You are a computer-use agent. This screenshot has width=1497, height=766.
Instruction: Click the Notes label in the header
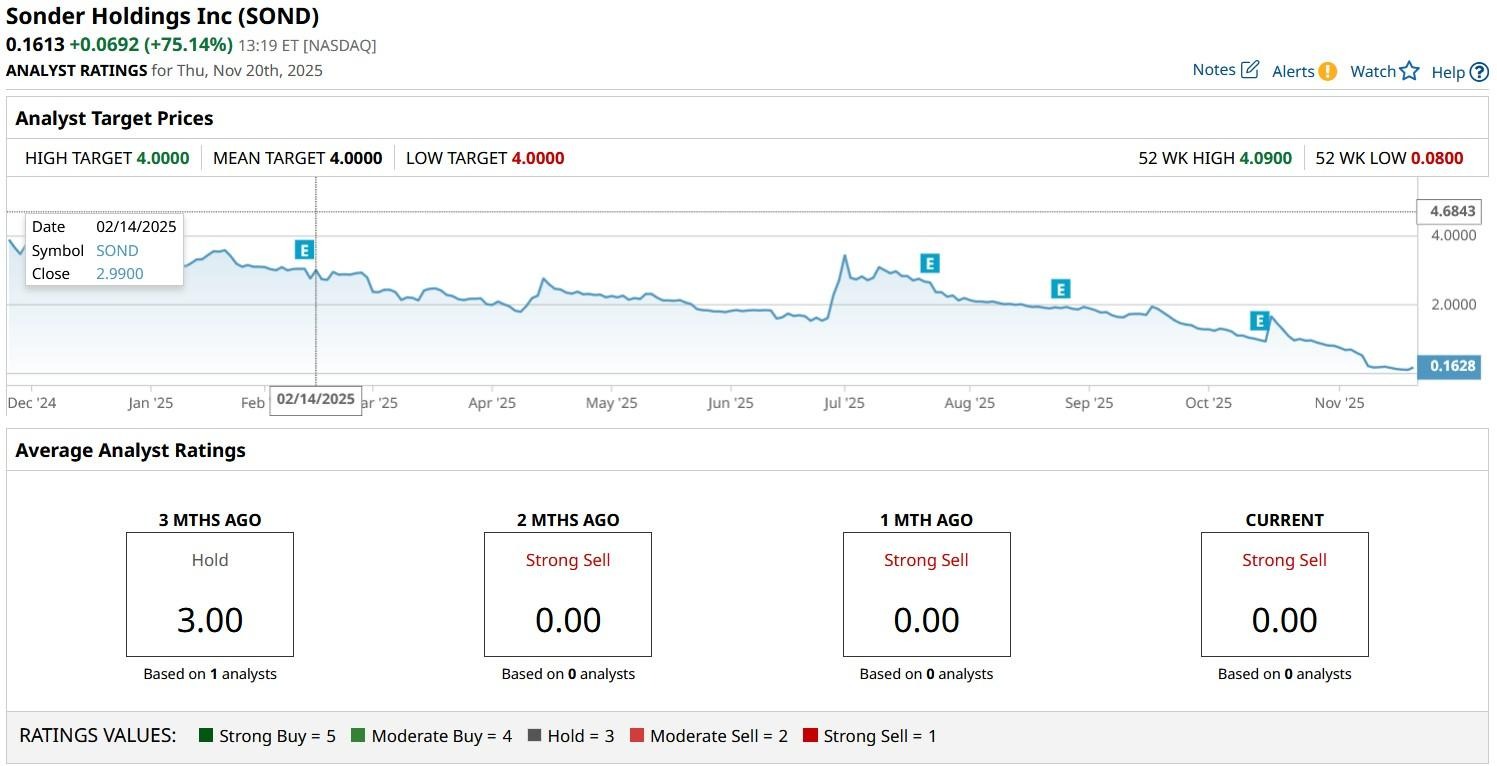pos(1214,69)
